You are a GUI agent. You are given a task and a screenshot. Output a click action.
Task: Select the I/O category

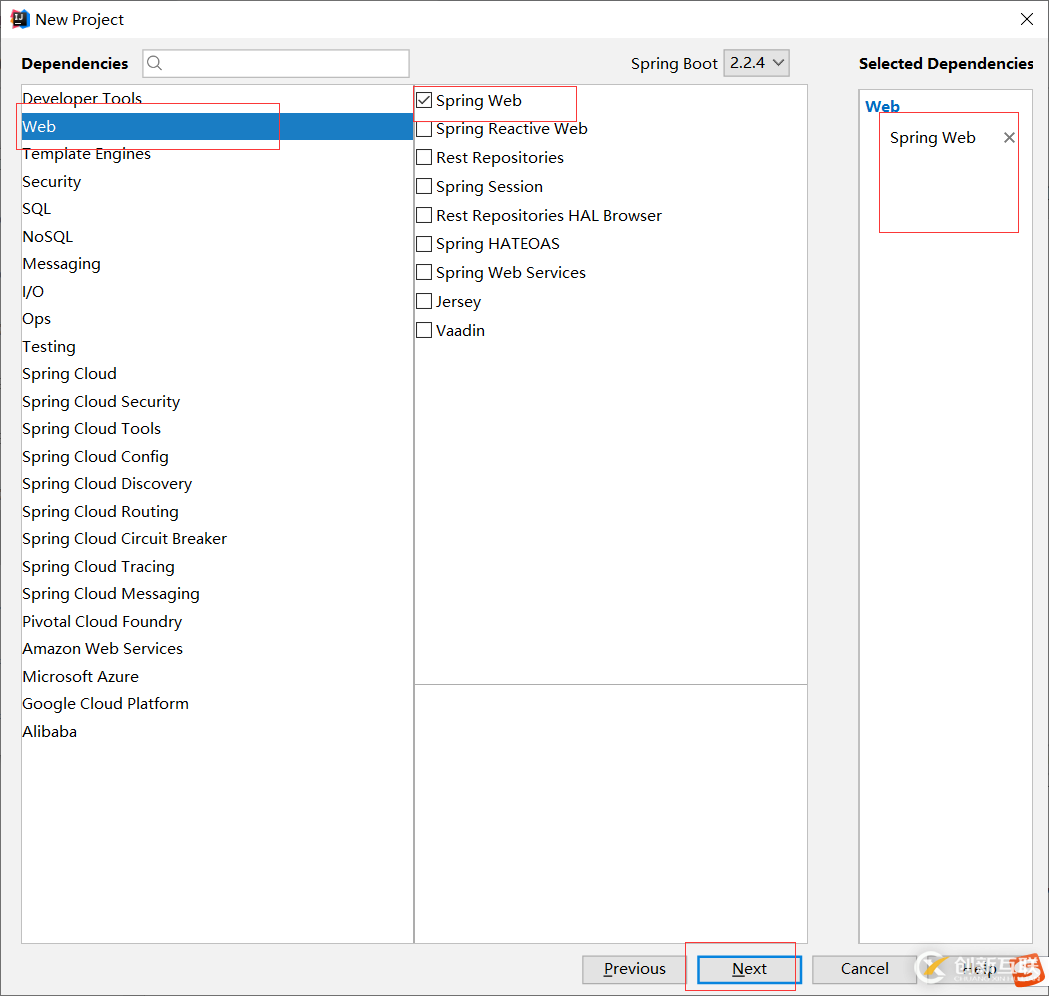pos(217,291)
